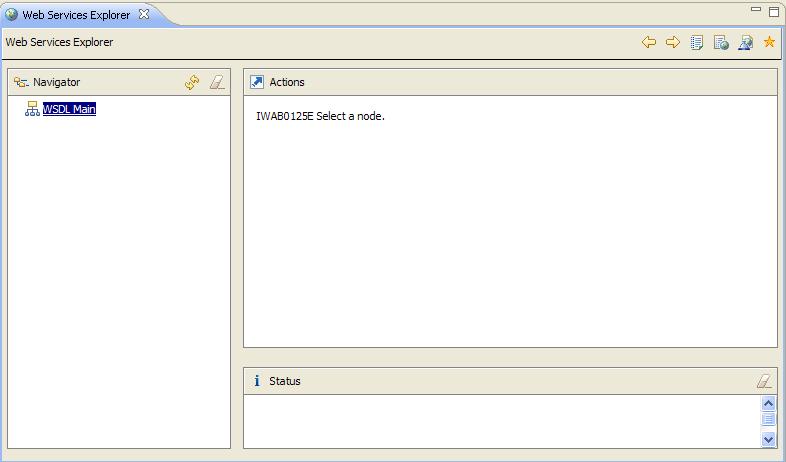Click the WSDL Main node icon
This screenshot has width=786, height=462.
32,109
